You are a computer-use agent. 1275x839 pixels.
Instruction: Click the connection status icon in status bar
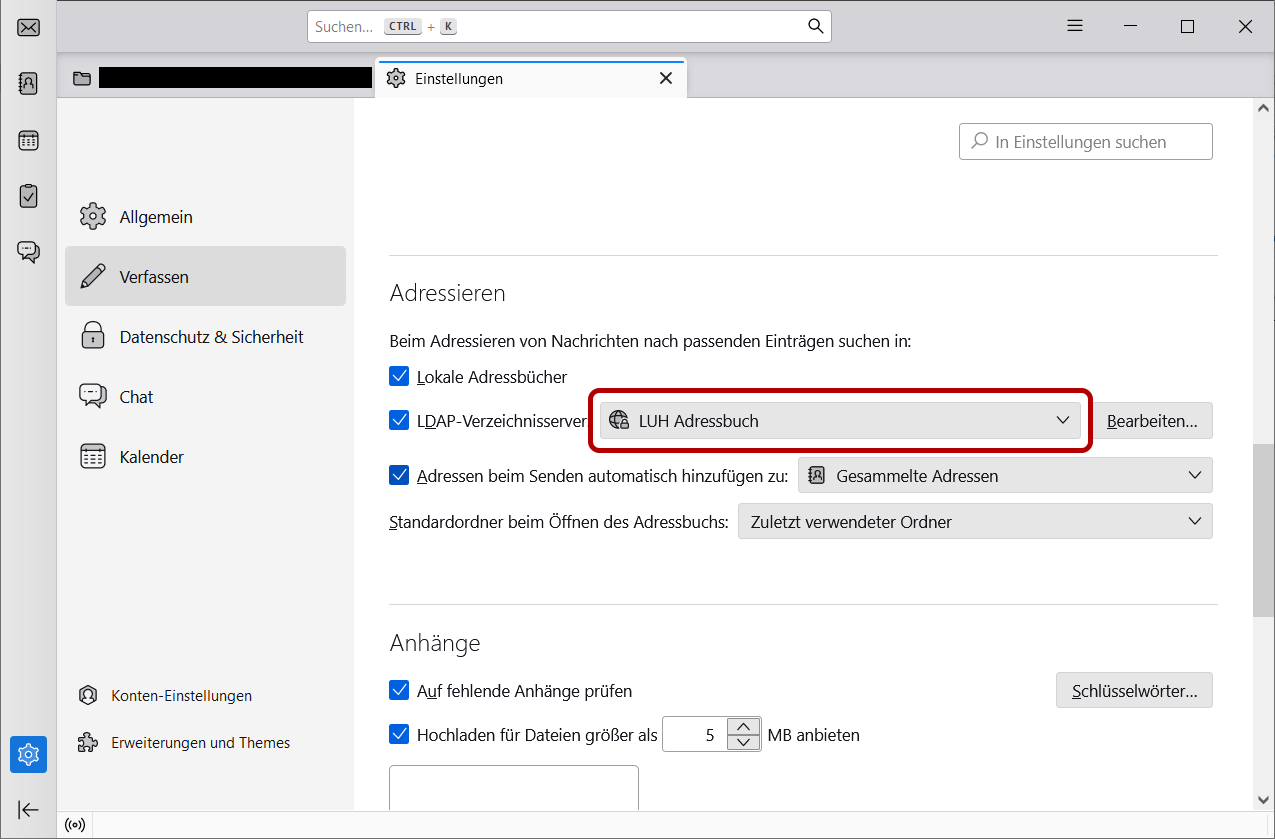(x=75, y=826)
